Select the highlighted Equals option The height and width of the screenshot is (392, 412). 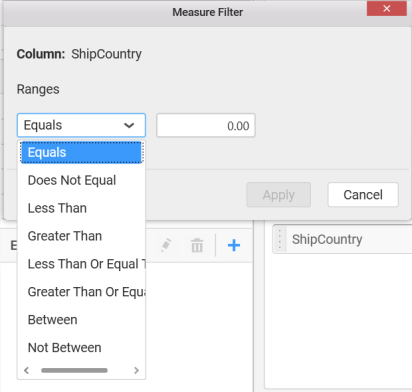(81, 152)
